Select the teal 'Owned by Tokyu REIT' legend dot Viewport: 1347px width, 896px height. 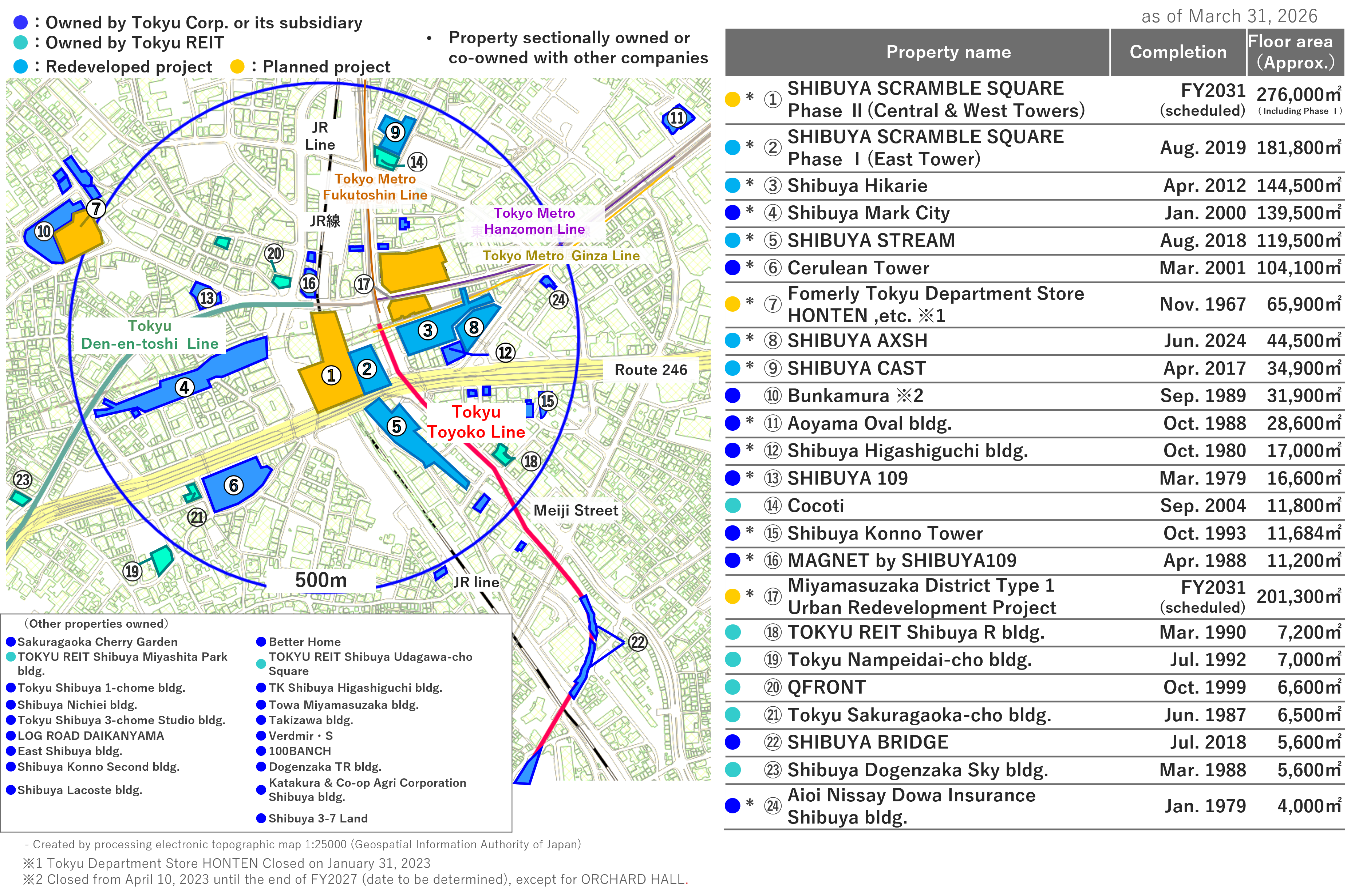[20, 42]
